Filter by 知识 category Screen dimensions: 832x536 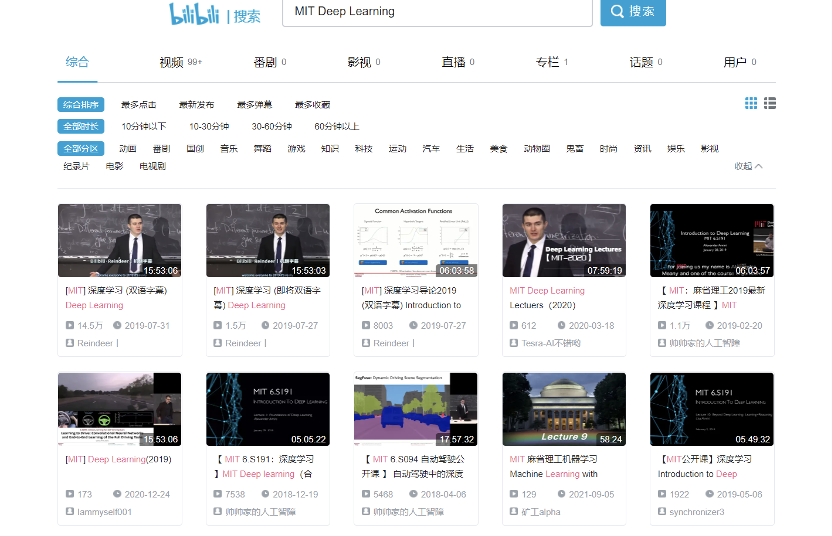(330, 149)
